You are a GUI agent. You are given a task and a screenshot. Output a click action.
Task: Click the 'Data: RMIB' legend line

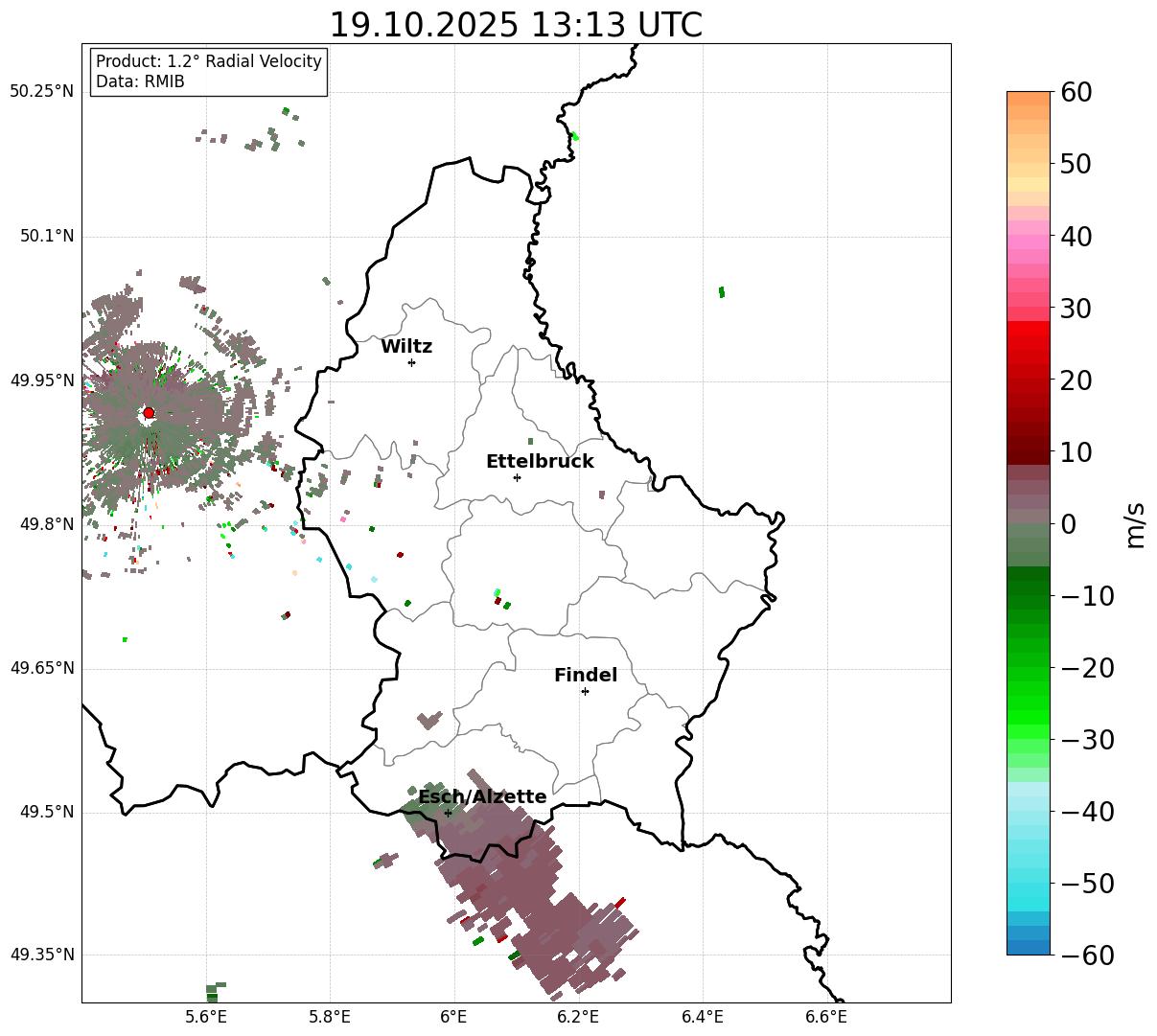(x=140, y=81)
